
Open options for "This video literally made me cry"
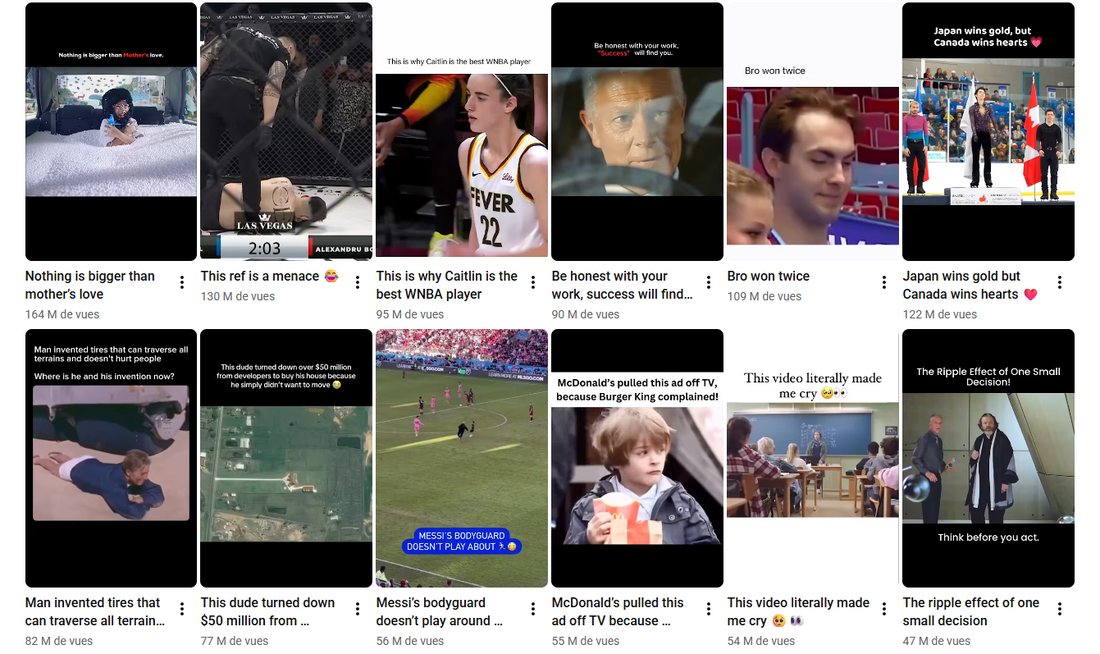click(884, 609)
